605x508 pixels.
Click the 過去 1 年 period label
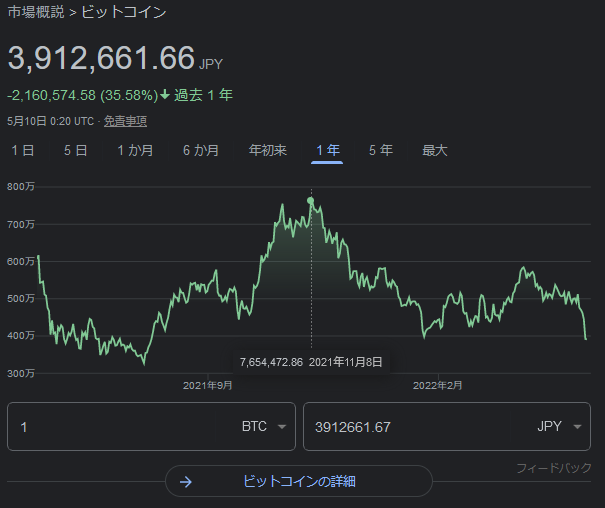[x=203, y=95]
